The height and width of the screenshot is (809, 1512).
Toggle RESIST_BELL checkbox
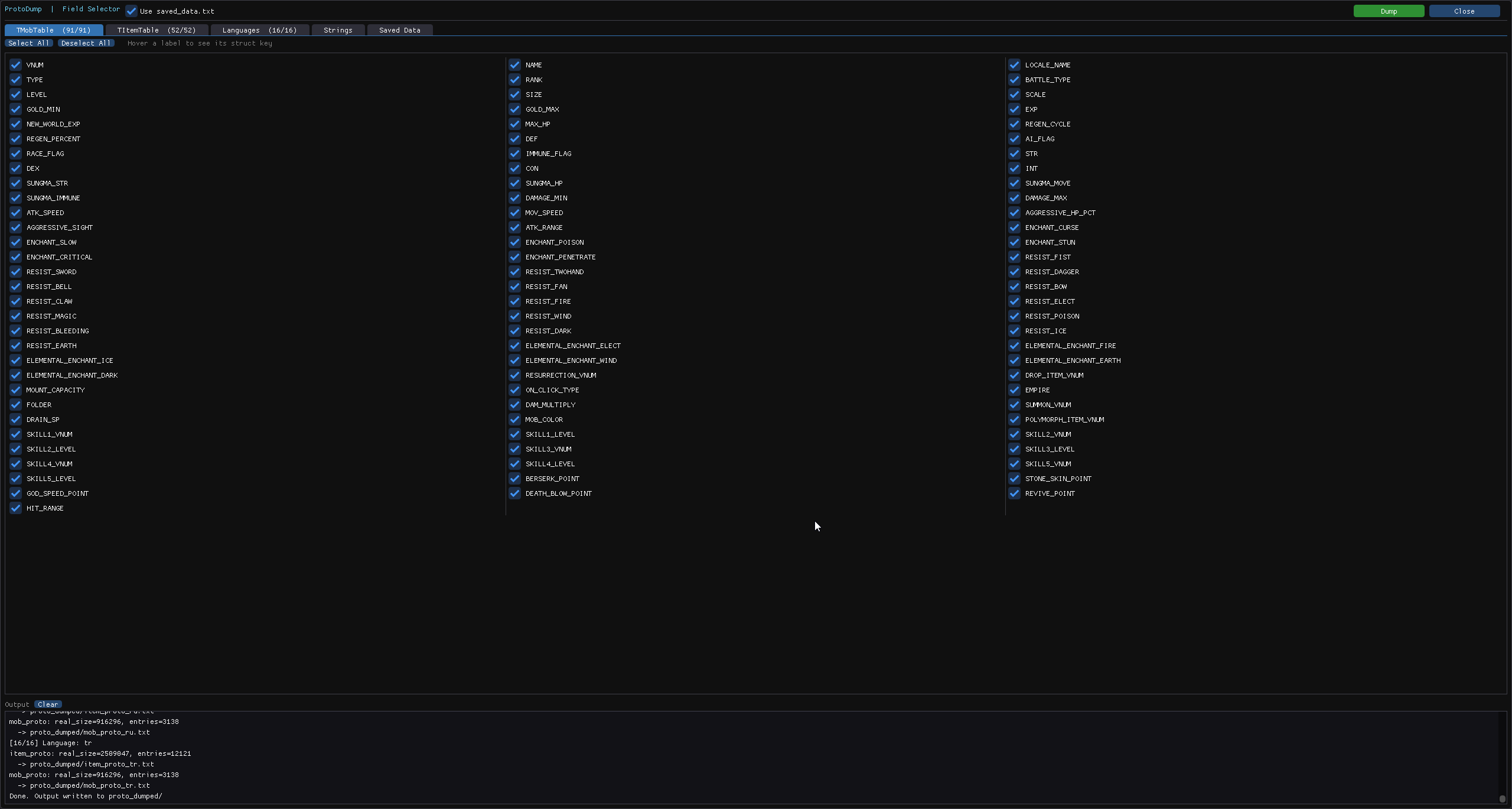point(16,287)
